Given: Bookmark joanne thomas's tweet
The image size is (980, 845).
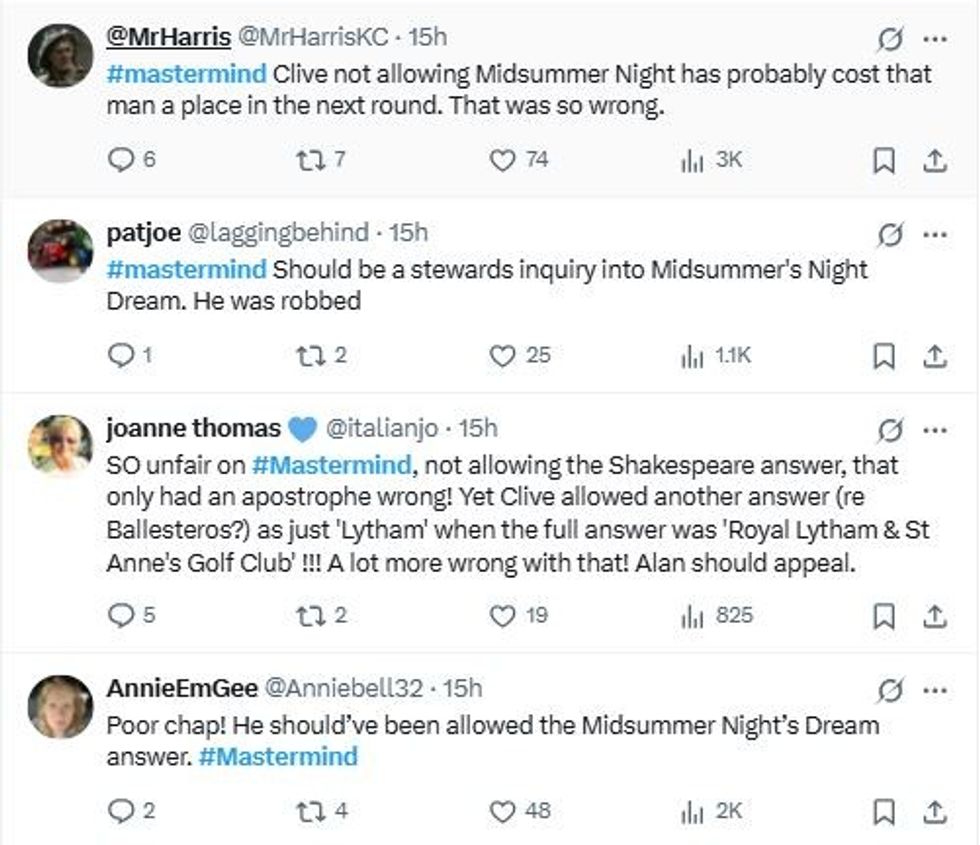Looking at the screenshot, I should click(x=885, y=614).
